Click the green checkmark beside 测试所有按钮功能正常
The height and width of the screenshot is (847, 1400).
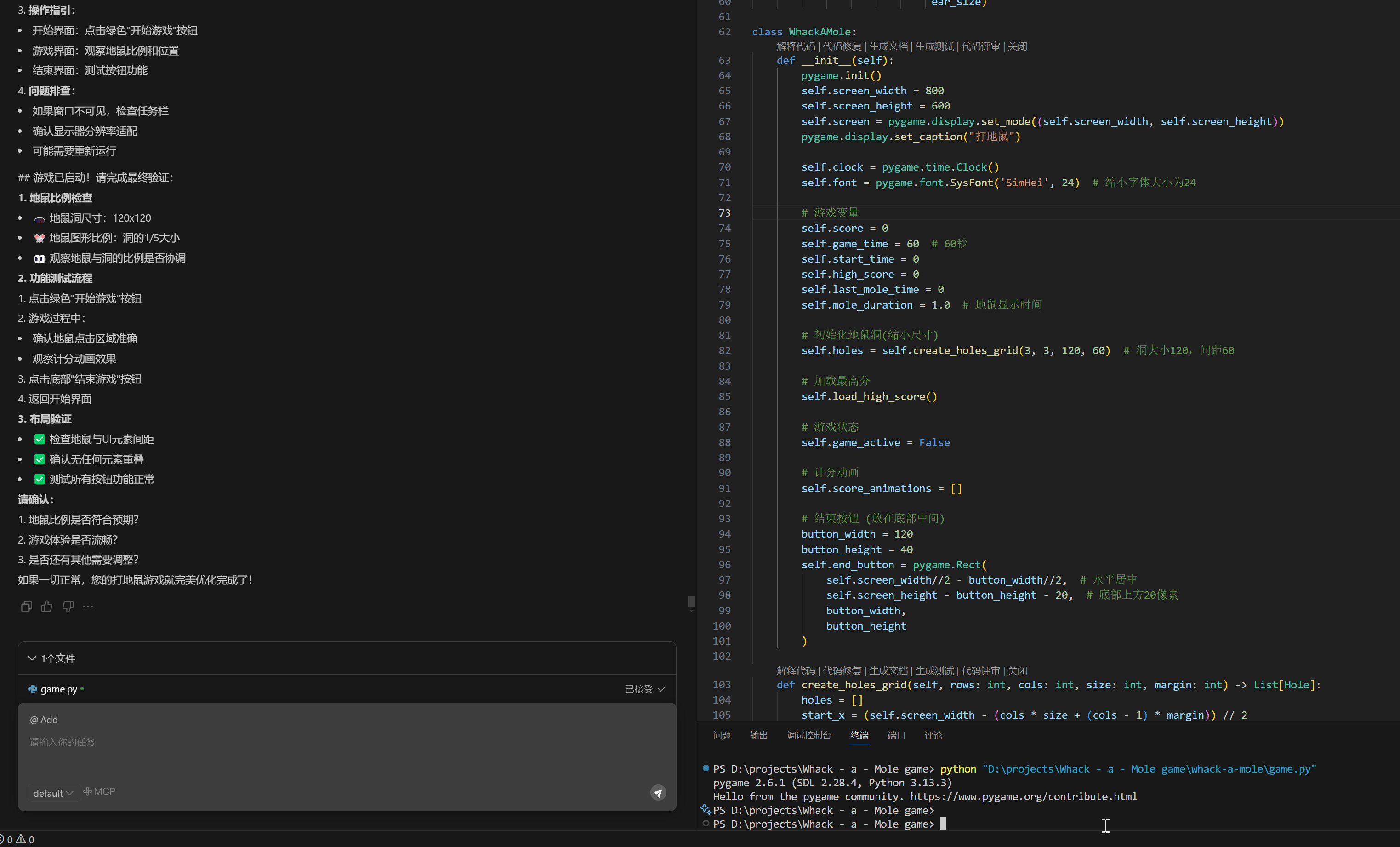39,479
